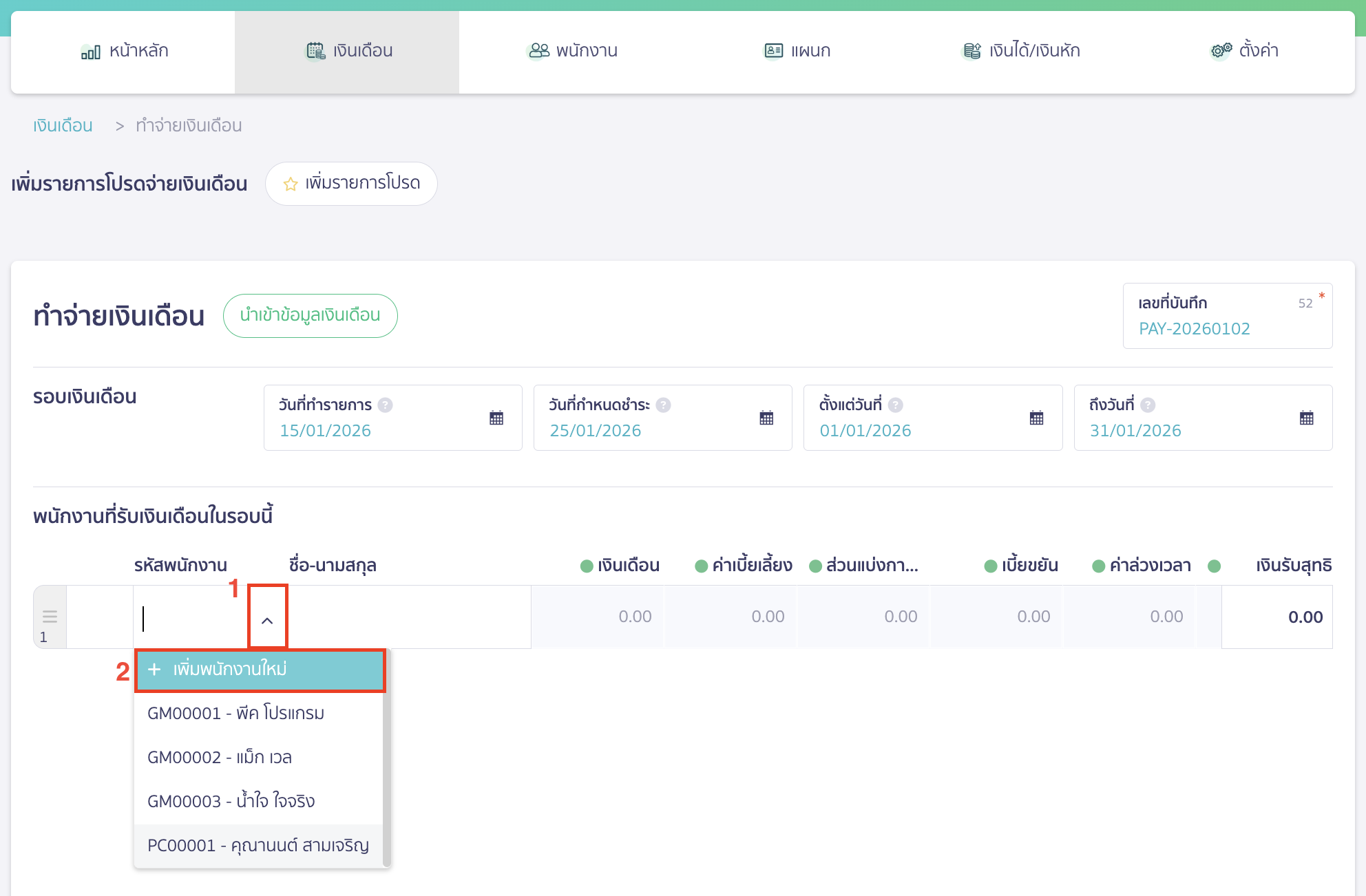Viewport: 1366px width, 896px height.
Task: Select PC00001 - คุณานนต์ สามเจริญ from dropdown
Action: point(258,844)
